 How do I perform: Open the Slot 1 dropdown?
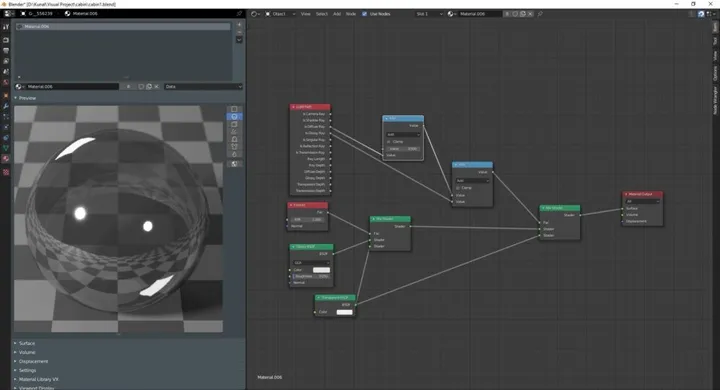pyautogui.click(x=429, y=14)
